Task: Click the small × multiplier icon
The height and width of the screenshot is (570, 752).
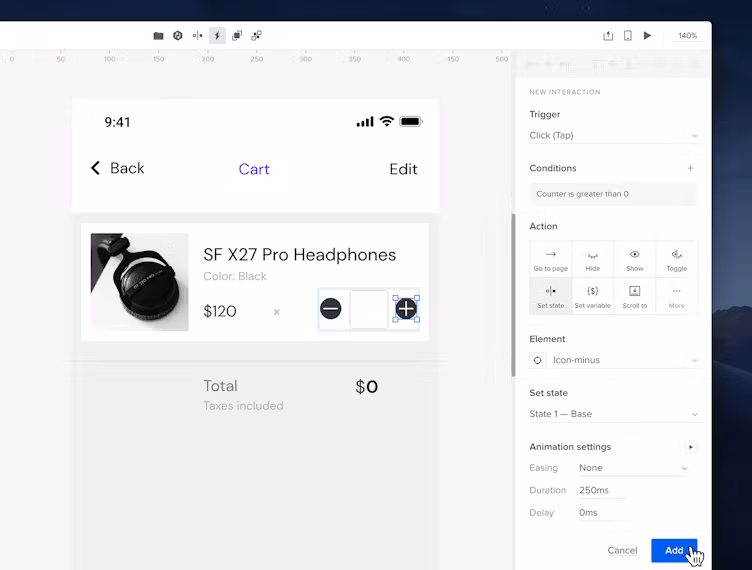Action: point(277,312)
